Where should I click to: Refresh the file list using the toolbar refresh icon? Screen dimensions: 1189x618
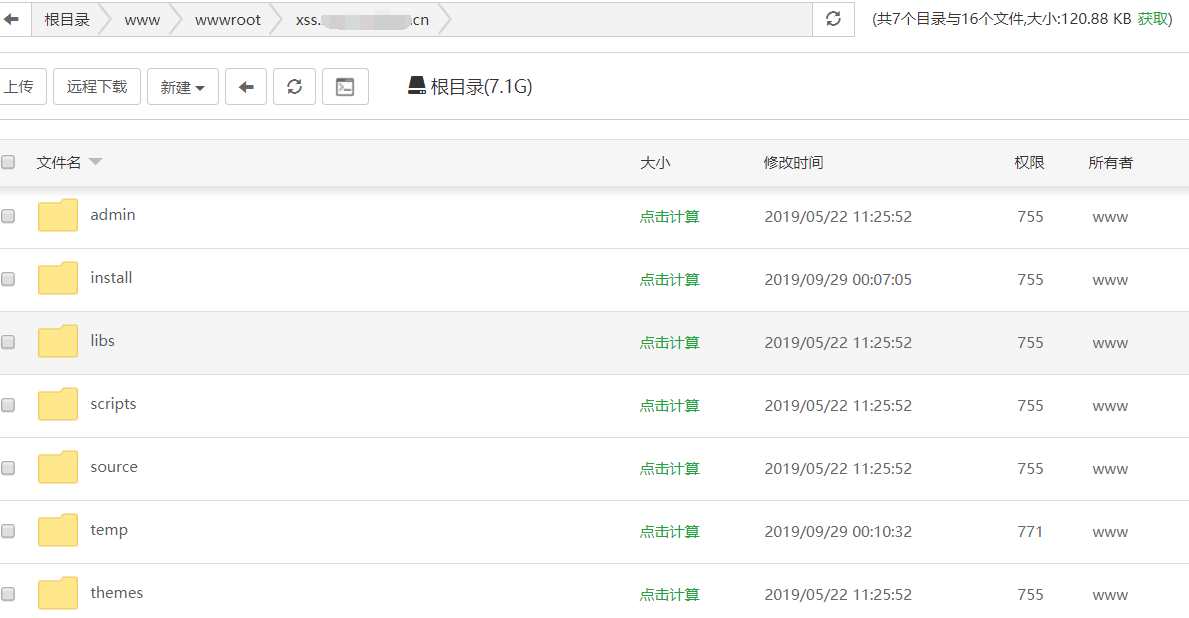pyautogui.click(x=294, y=87)
